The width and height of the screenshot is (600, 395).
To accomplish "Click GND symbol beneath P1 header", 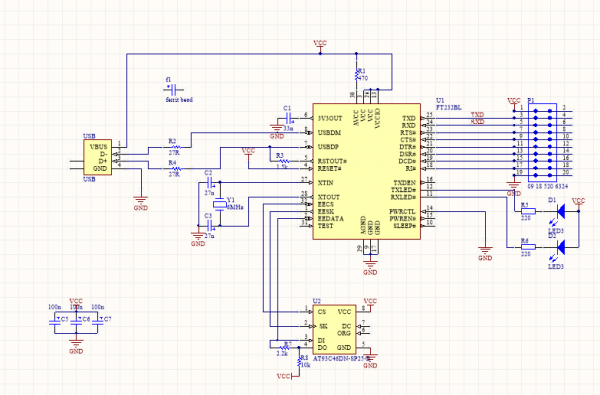I will pos(514,189).
